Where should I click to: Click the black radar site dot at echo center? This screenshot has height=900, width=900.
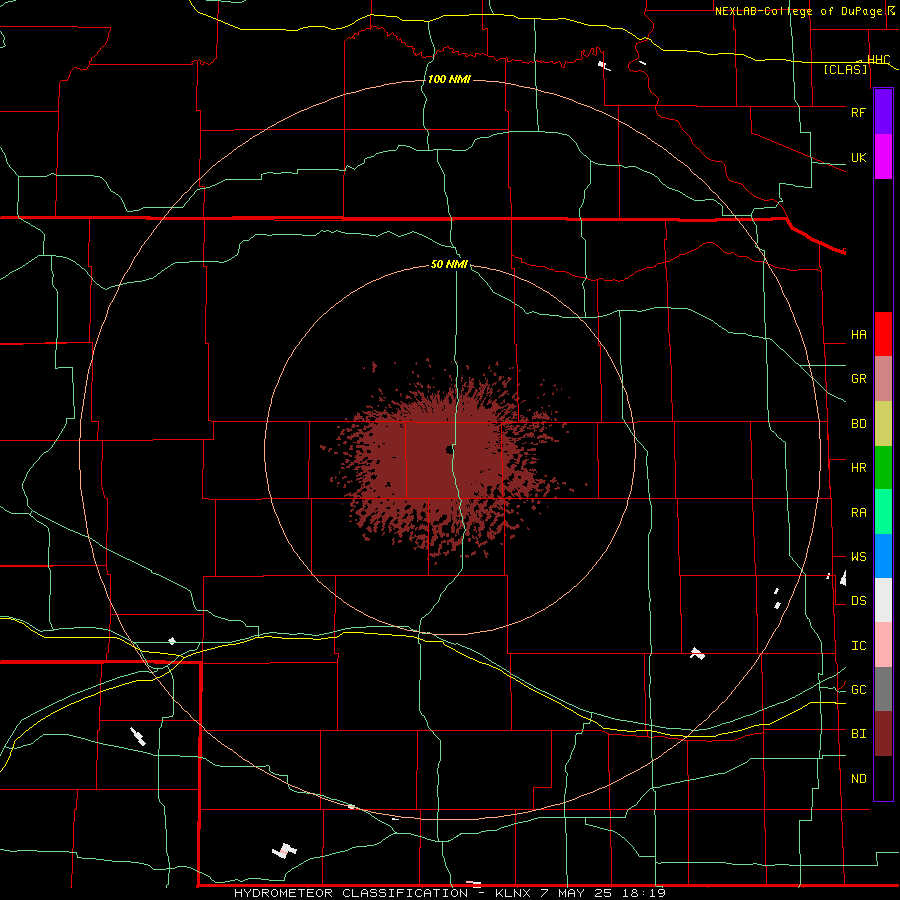coord(449,449)
